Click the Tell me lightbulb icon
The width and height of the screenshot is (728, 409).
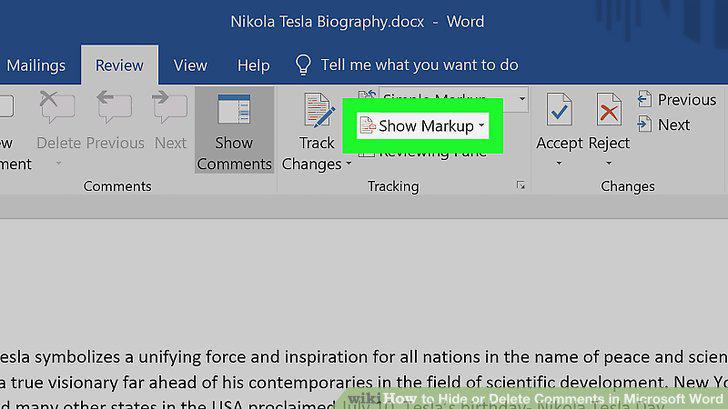(x=303, y=65)
